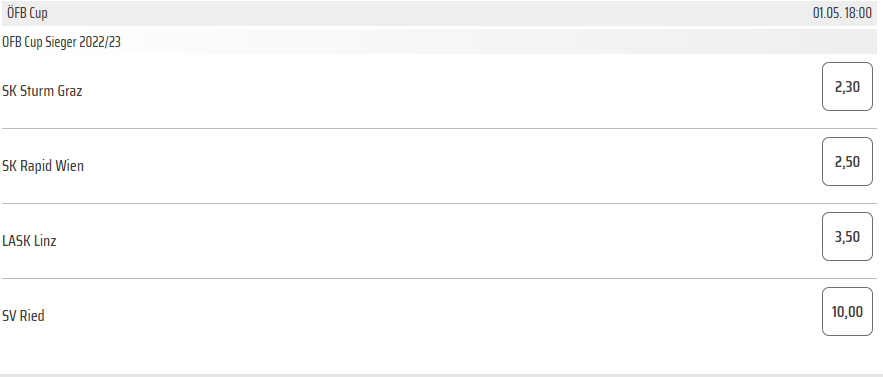
Task: Select the 2,30 odds for SK Sturm Graz
Action: coord(847,86)
